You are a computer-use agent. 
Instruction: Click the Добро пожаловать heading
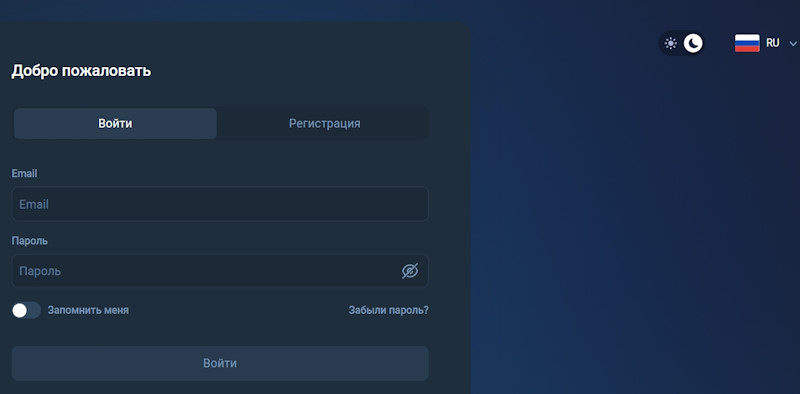click(x=81, y=71)
